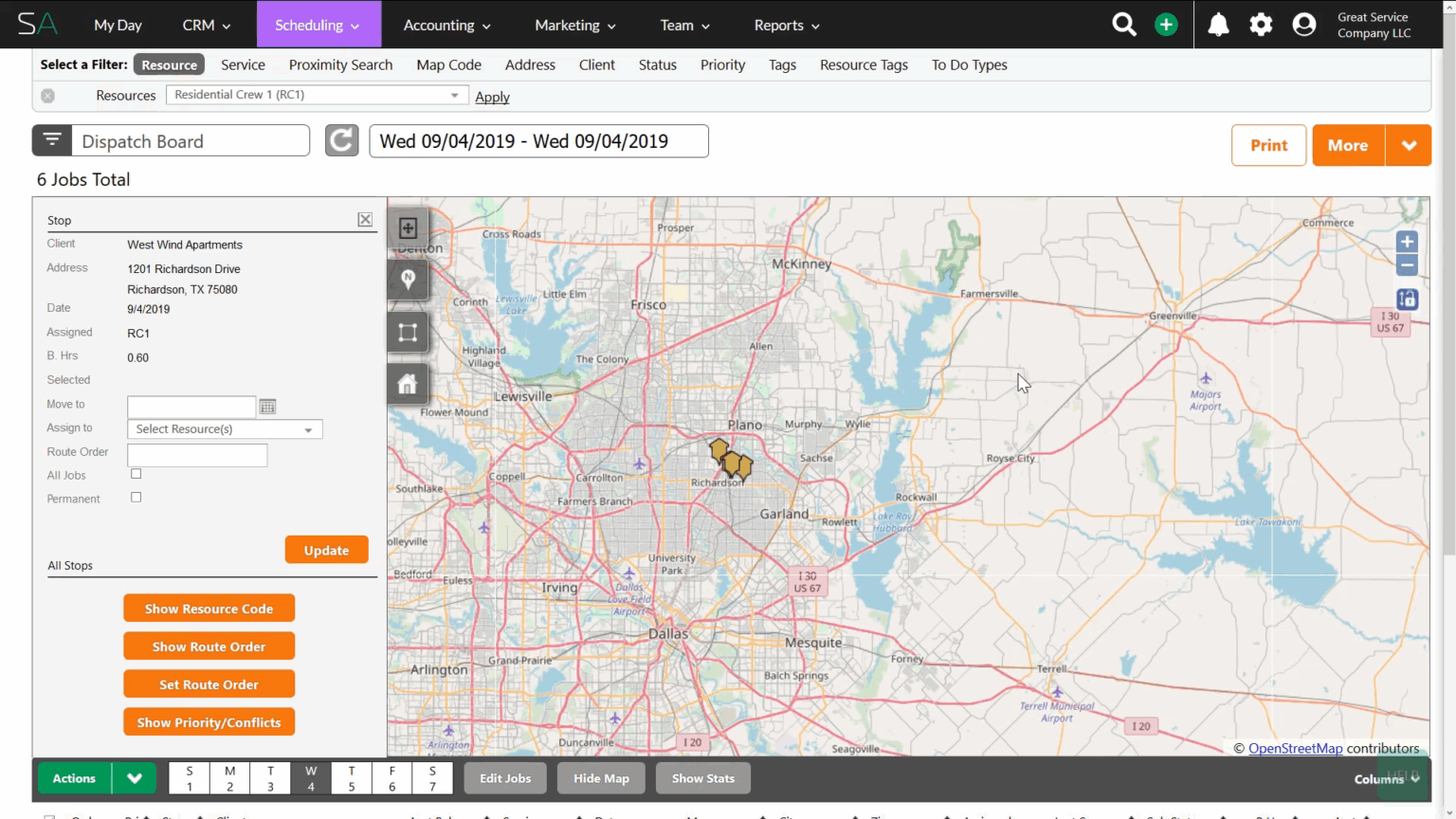
Task: Expand the More button dropdown arrow
Action: tap(1409, 145)
